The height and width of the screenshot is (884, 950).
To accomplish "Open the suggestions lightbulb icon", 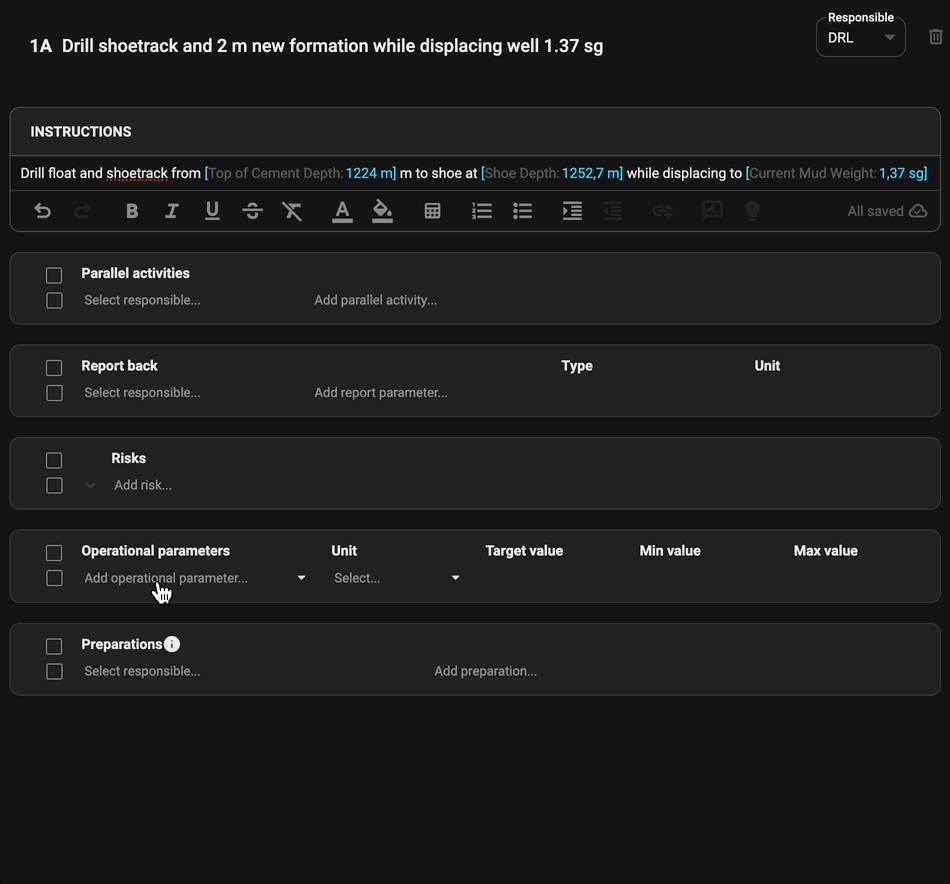I will click(751, 211).
